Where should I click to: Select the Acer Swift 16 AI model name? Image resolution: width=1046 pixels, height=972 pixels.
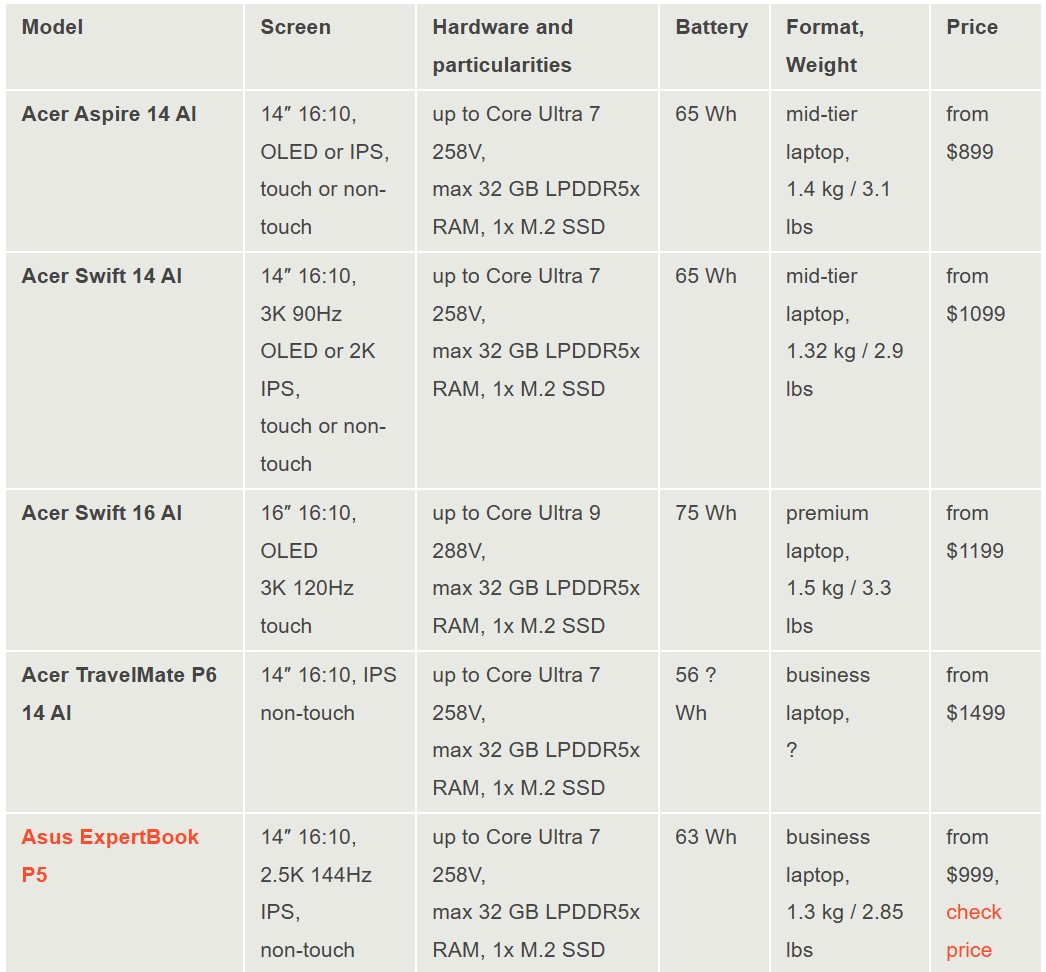(102, 513)
